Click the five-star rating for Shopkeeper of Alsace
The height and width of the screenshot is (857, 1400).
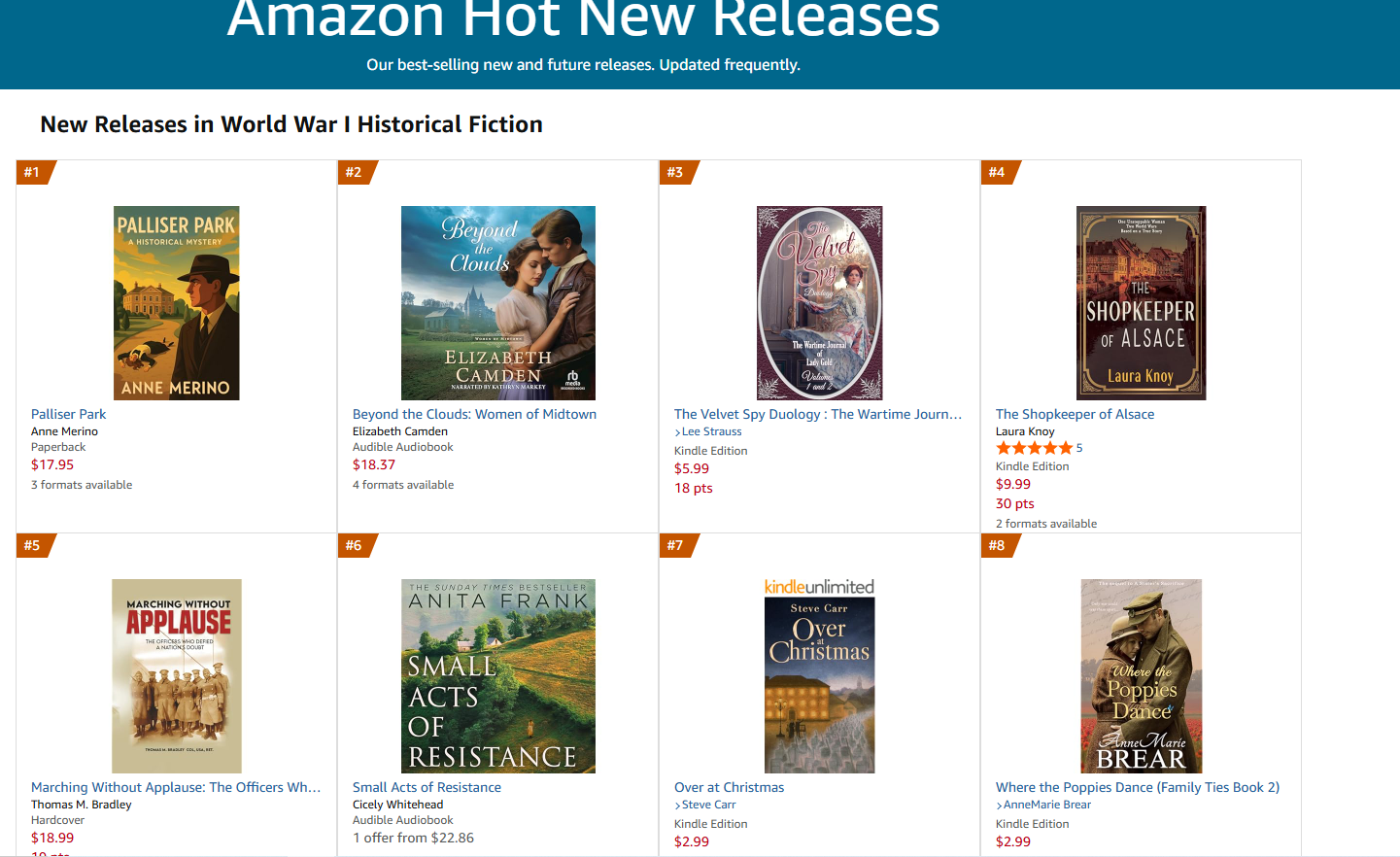[x=1034, y=448]
